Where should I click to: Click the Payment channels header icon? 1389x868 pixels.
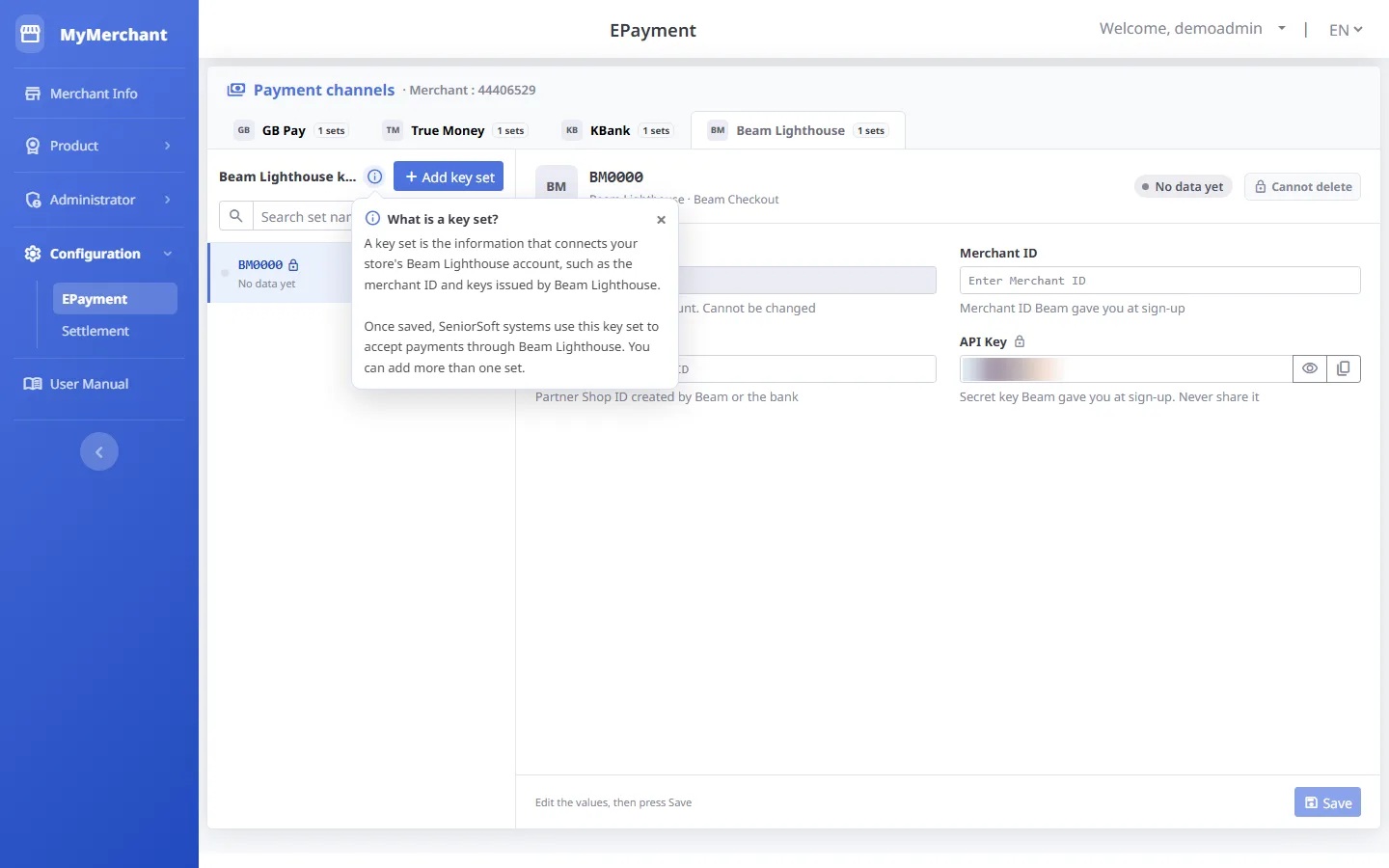pos(236,90)
